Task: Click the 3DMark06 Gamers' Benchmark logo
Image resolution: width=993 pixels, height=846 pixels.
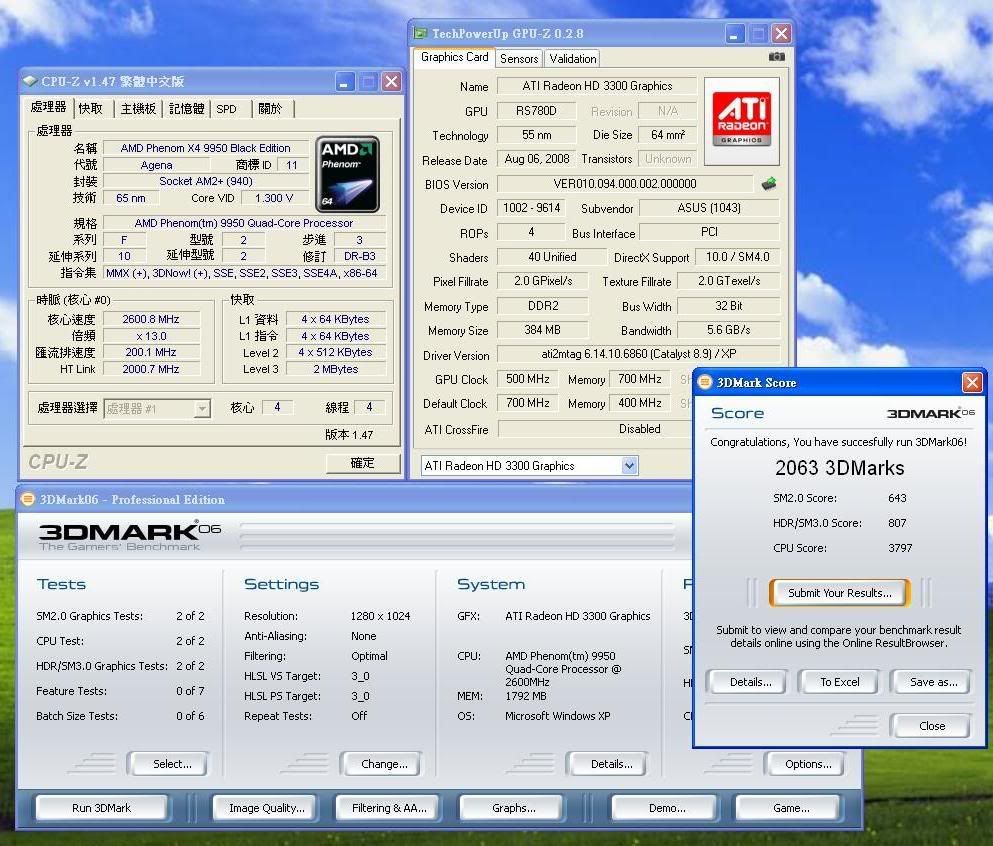Action: [130, 536]
